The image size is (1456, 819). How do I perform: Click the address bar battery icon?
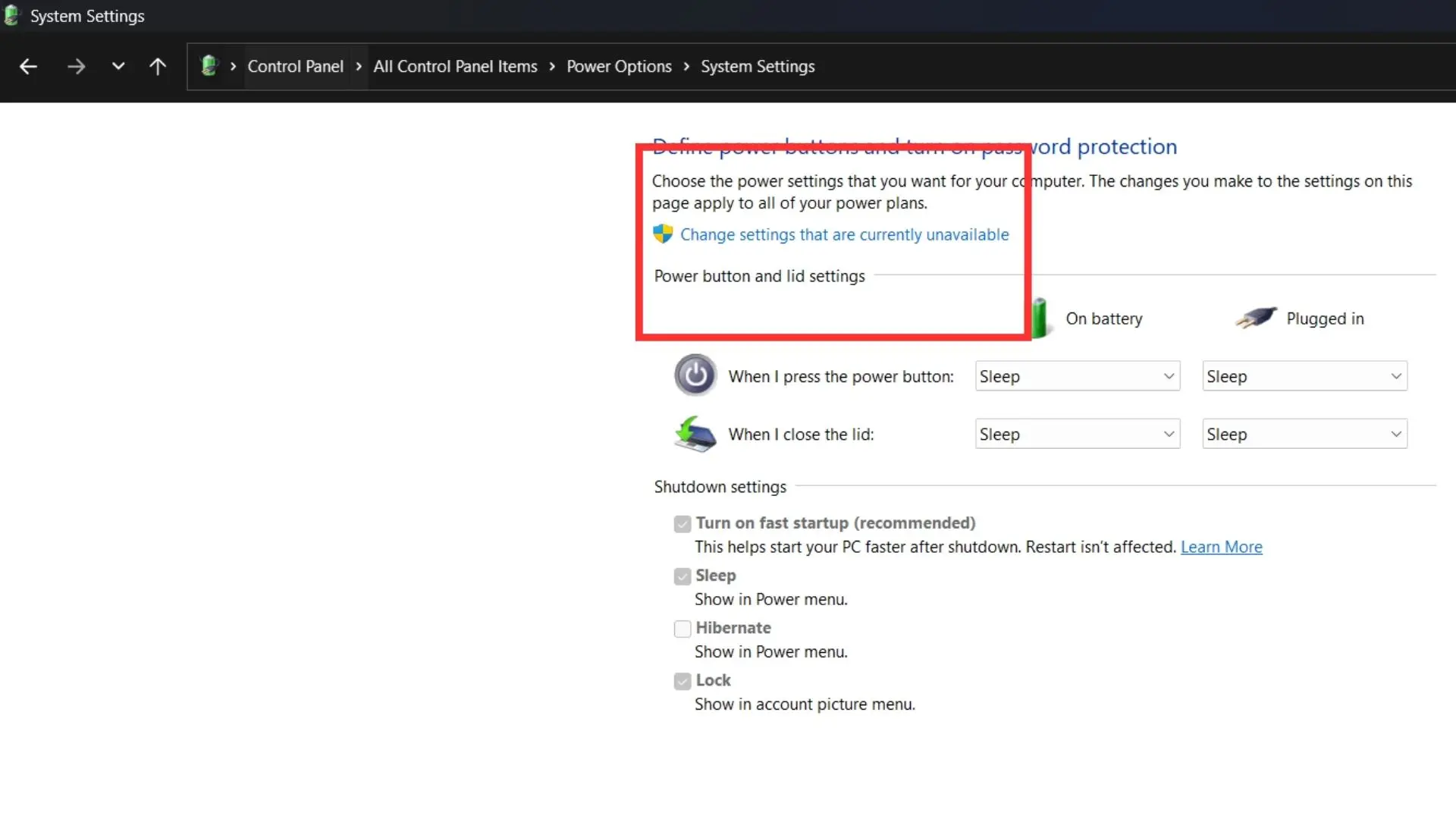209,66
